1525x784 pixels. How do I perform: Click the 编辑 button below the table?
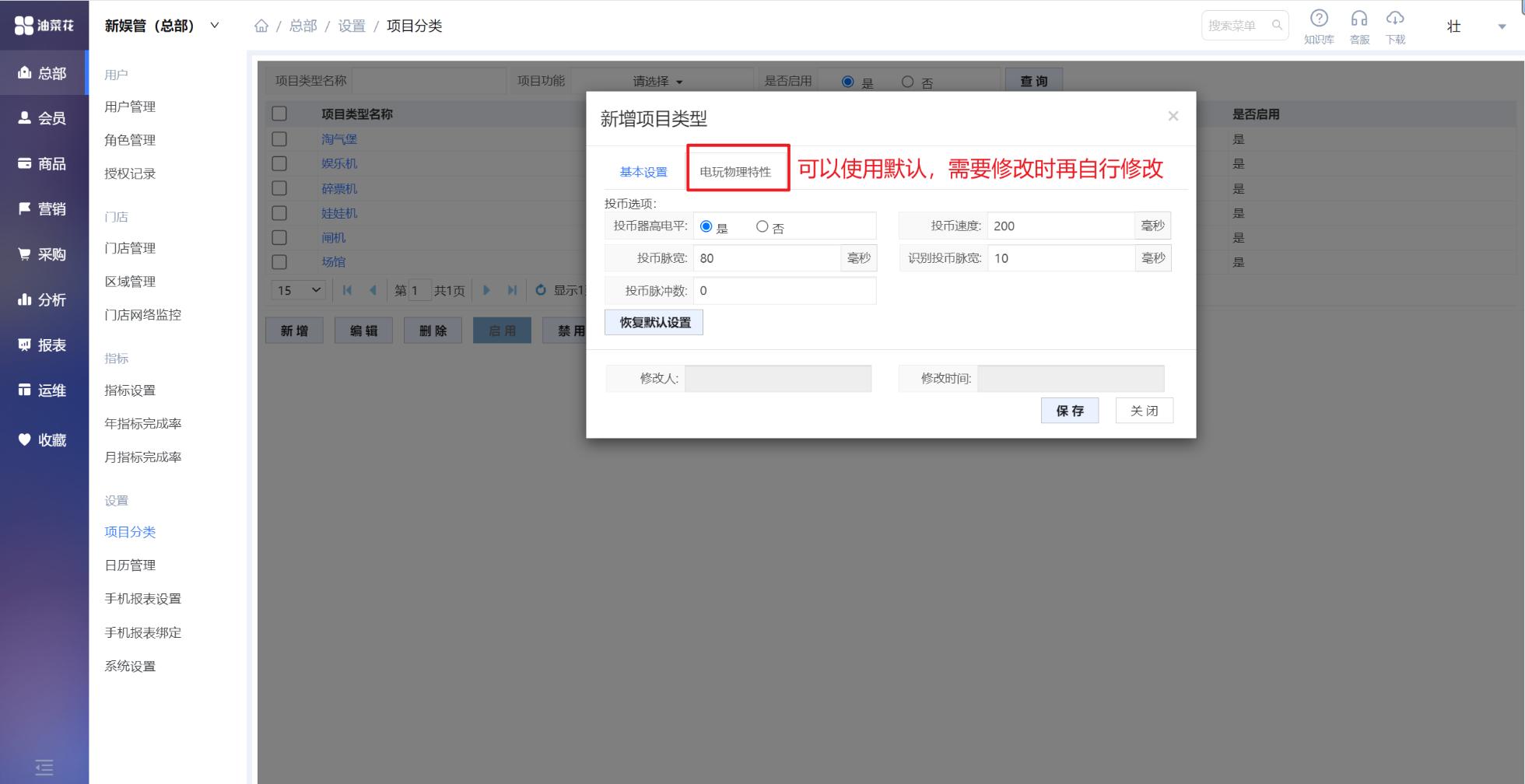(363, 331)
